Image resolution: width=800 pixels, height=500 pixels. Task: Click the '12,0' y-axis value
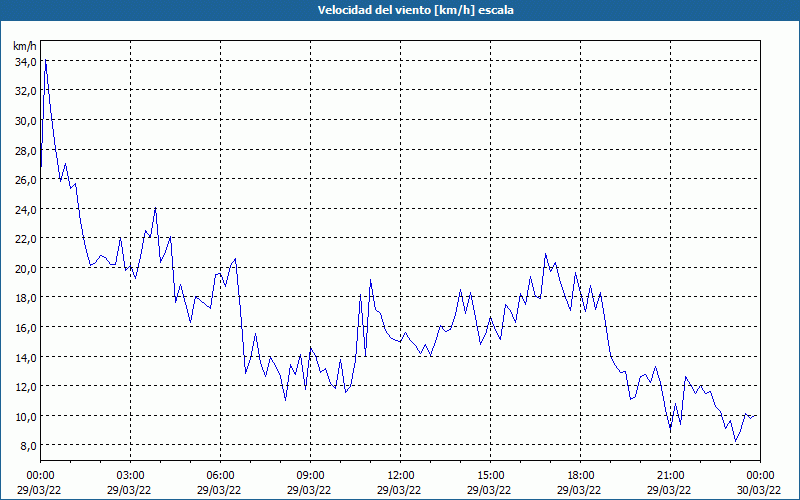[x=26, y=386]
